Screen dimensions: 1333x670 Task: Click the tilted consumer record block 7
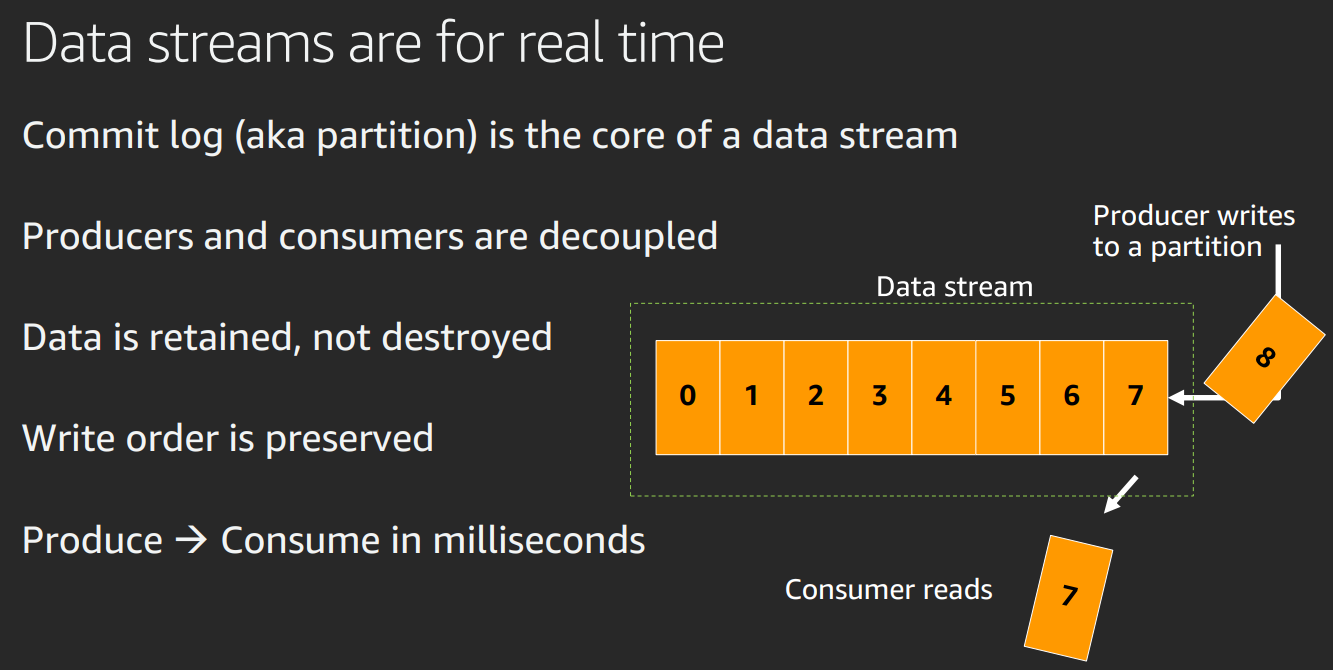pos(1069,595)
